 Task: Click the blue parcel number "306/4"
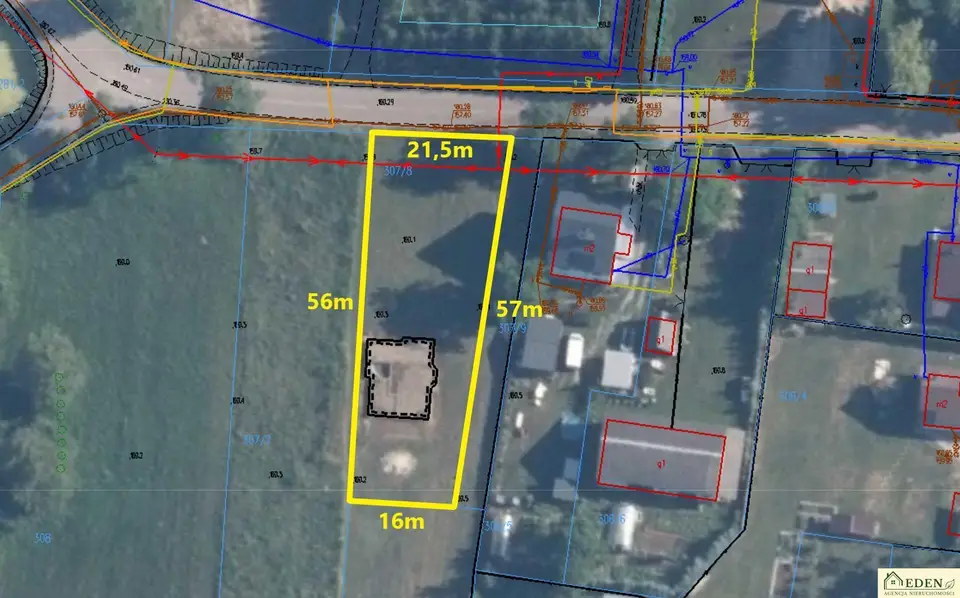(793, 396)
